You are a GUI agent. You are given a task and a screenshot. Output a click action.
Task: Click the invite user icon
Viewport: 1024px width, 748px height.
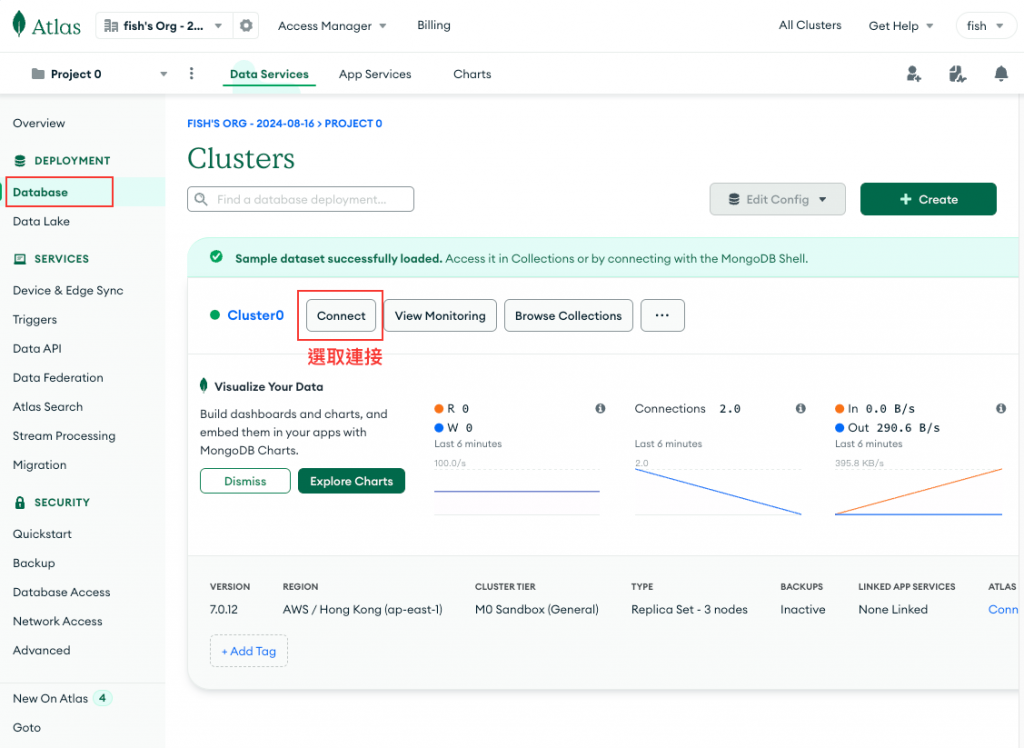point(914,74)
